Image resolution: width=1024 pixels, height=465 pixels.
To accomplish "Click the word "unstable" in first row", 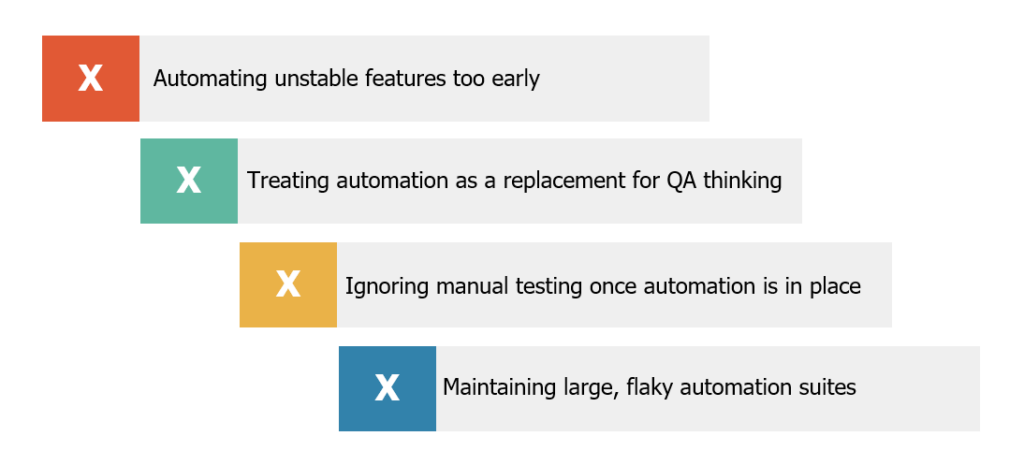I will [x=309, y=78].
